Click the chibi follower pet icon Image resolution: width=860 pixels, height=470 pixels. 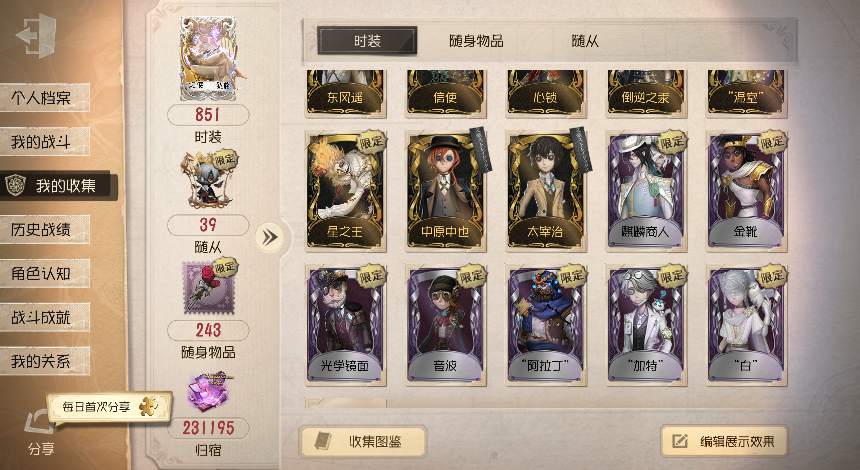pyautogui.click(x=208, y=181)
